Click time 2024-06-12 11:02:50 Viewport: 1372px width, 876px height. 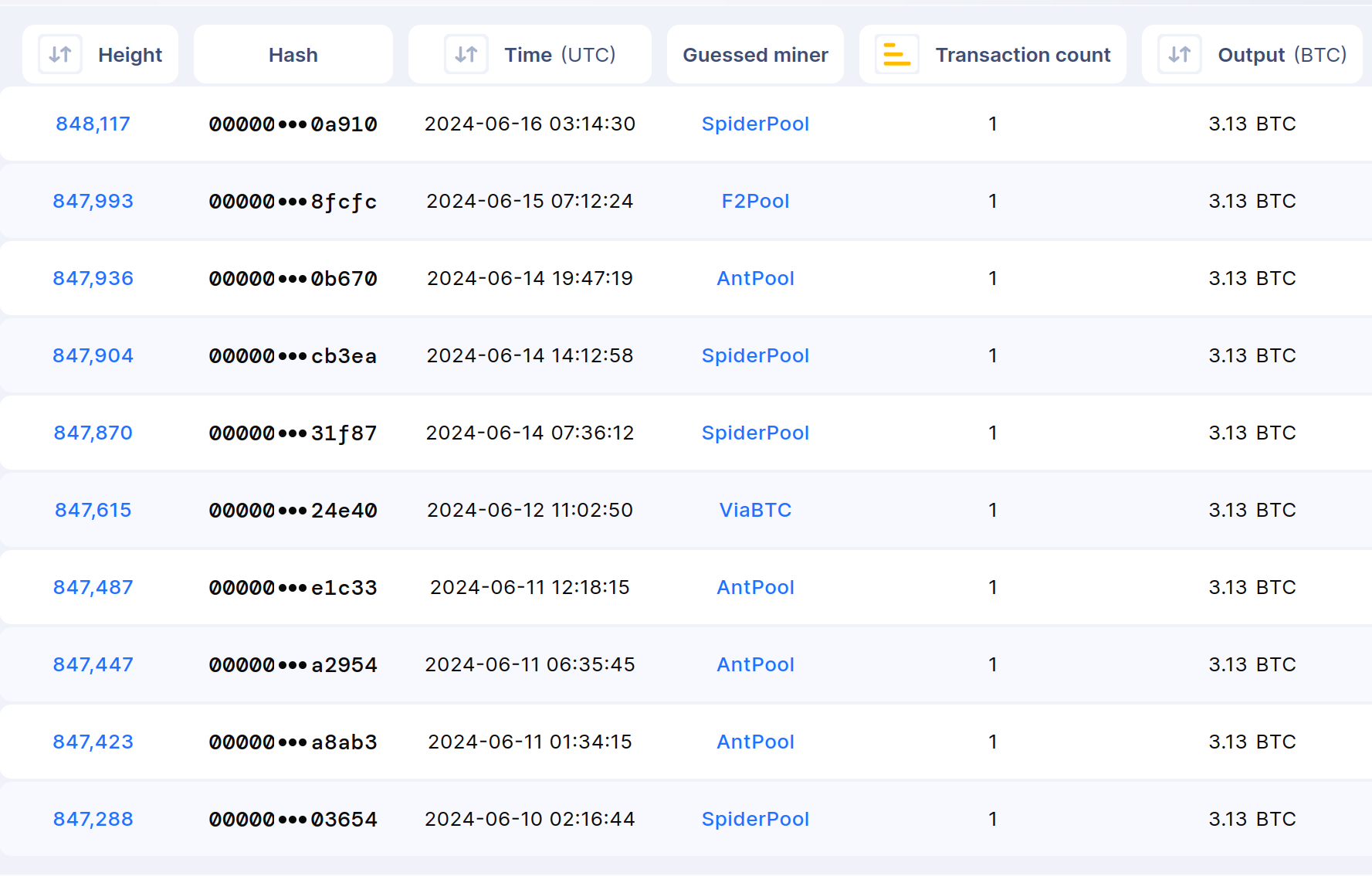(x=530, y=510)
